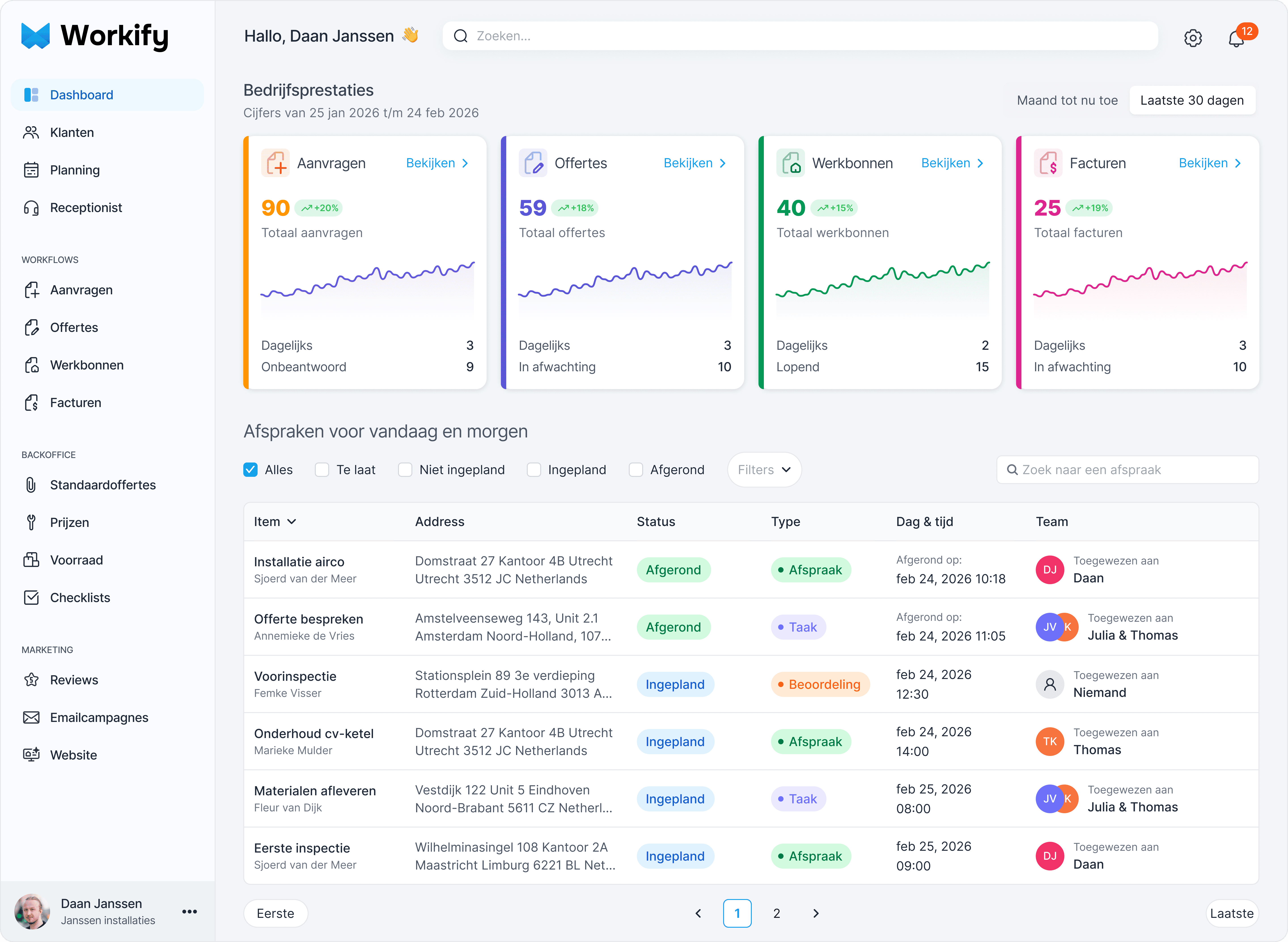Click the Laatste pagination button

[1232, 914]
